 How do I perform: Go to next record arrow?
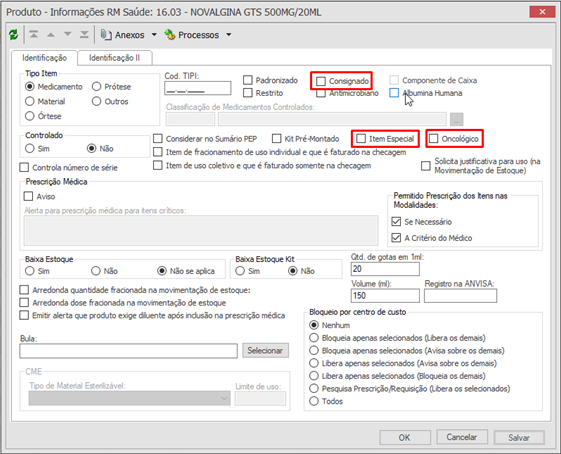(67, 35)
